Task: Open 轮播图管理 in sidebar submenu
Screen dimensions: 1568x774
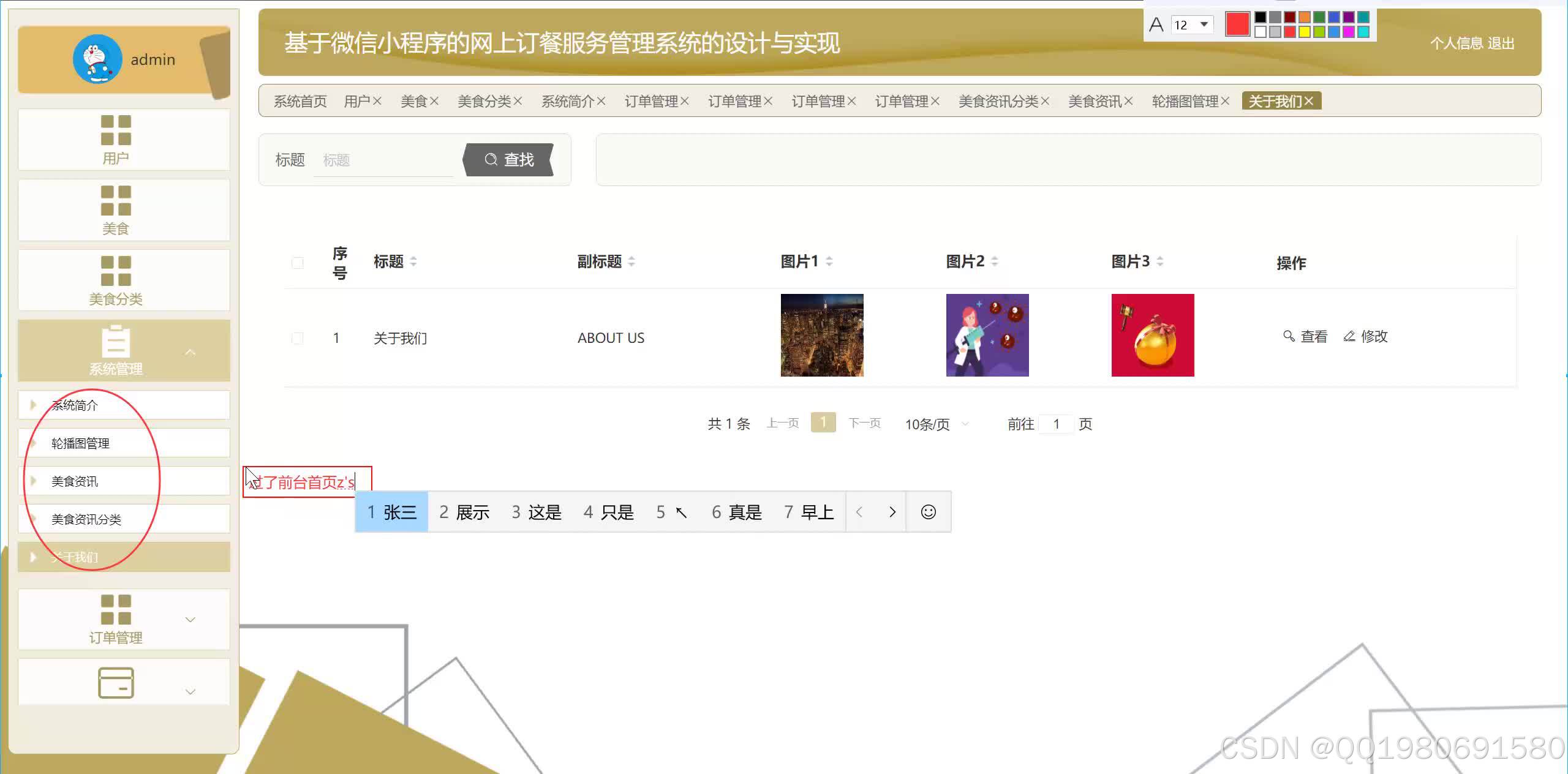Action: click(80, 443)
